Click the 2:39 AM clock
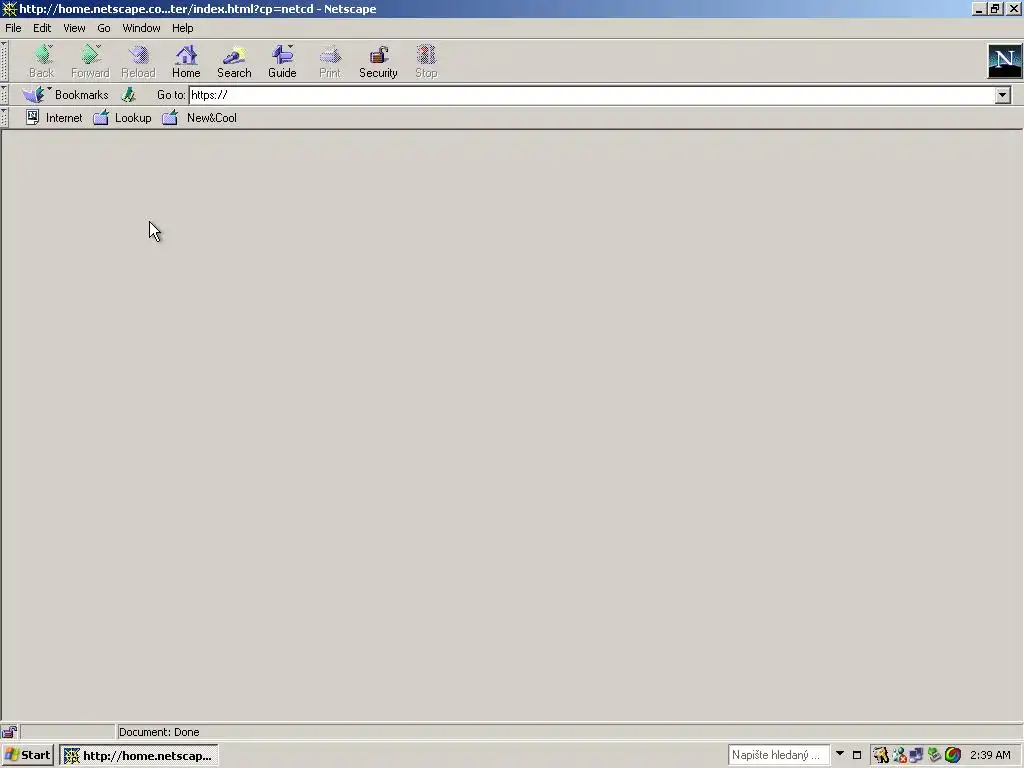This screenshot has width=1024, height=768. coord(990,755)
